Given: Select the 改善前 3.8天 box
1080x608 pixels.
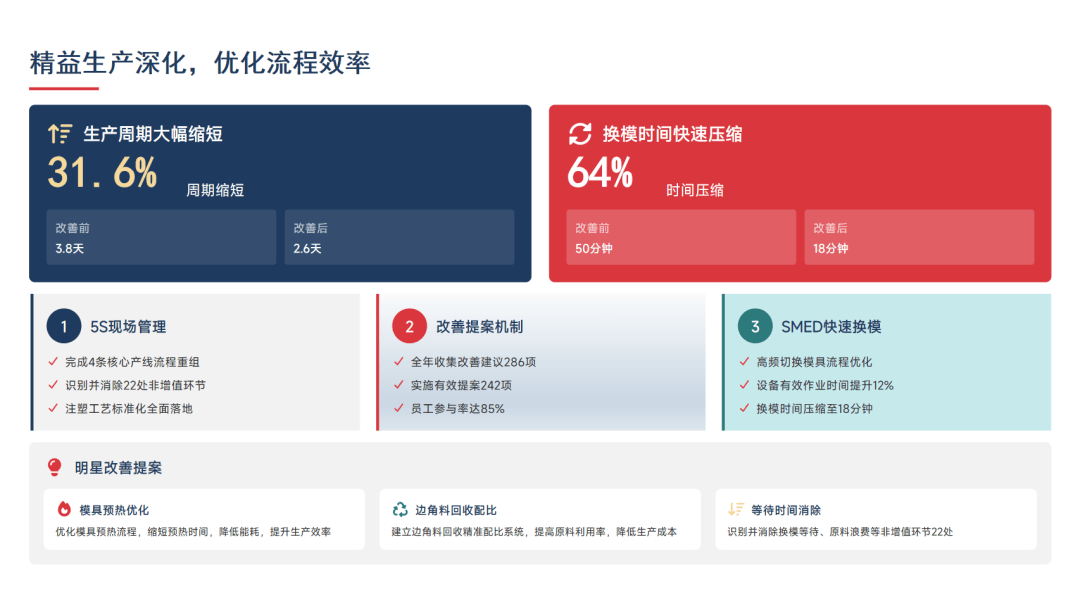Looking at the screenshot, I should tap(161, 237).
